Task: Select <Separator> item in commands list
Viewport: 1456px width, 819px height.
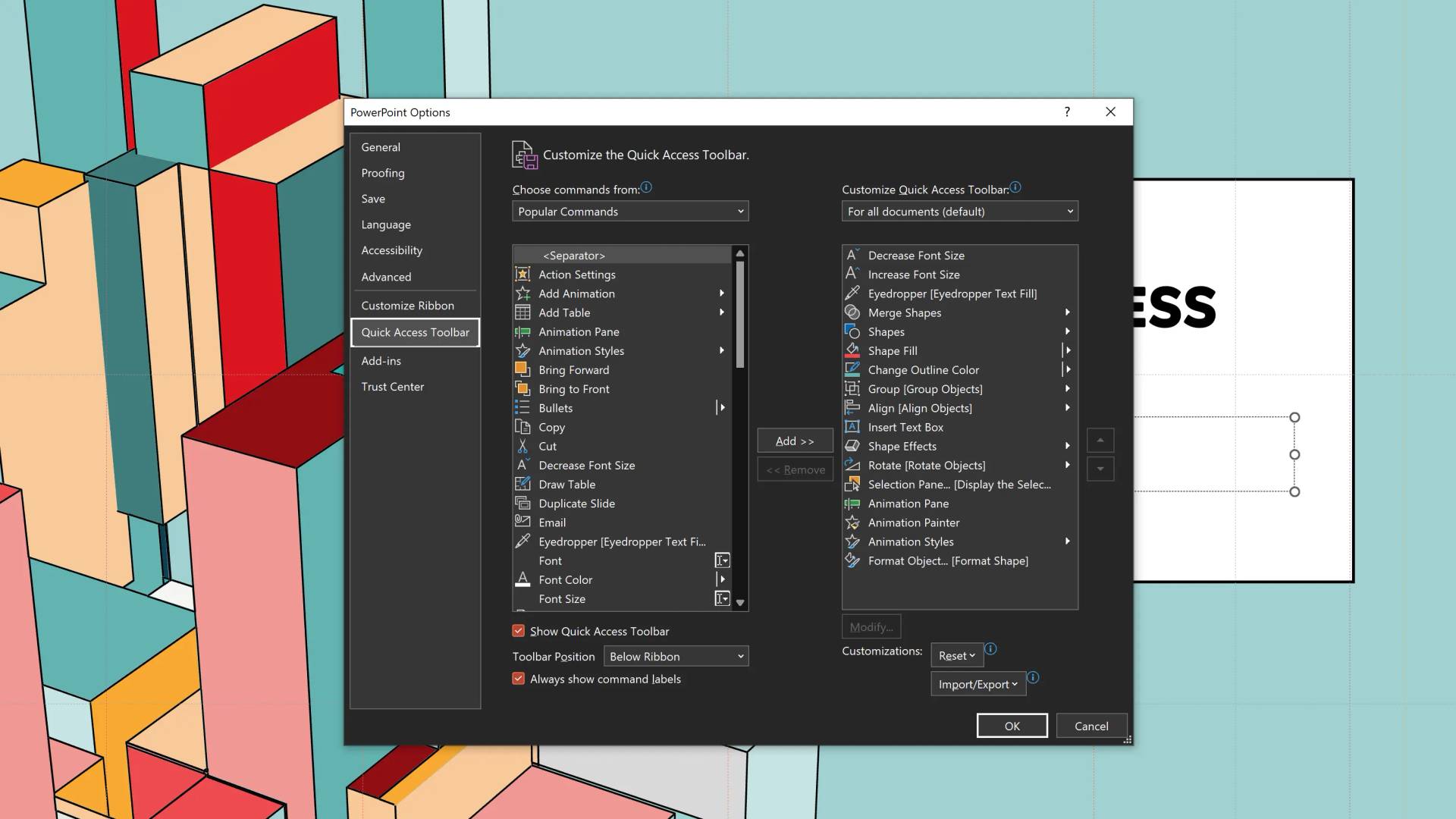Action: point(622,256)
